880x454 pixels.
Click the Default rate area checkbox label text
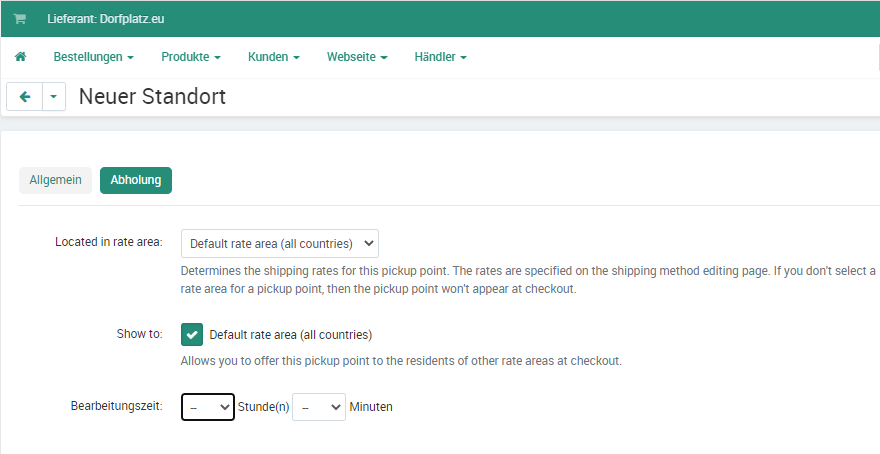click(291, 335)
